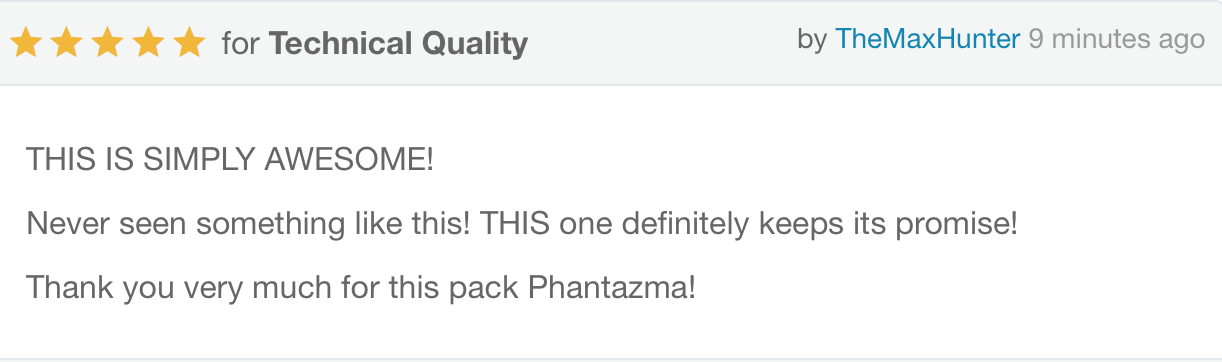Click the first gold rating star
The width and height of the screenshot is (1222, 362).
pos(26,43)
